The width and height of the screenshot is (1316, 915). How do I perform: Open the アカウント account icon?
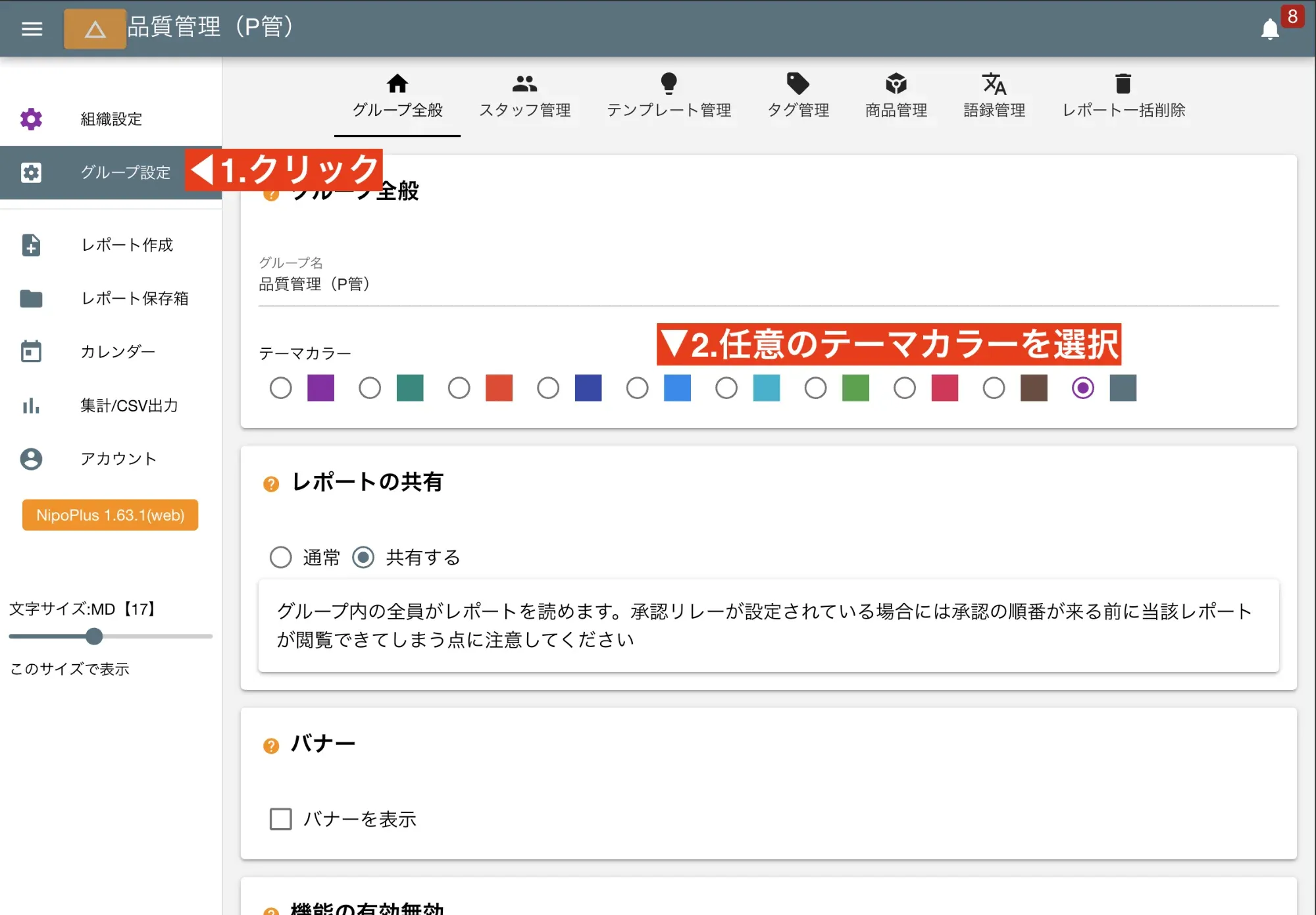click(31, 459)
